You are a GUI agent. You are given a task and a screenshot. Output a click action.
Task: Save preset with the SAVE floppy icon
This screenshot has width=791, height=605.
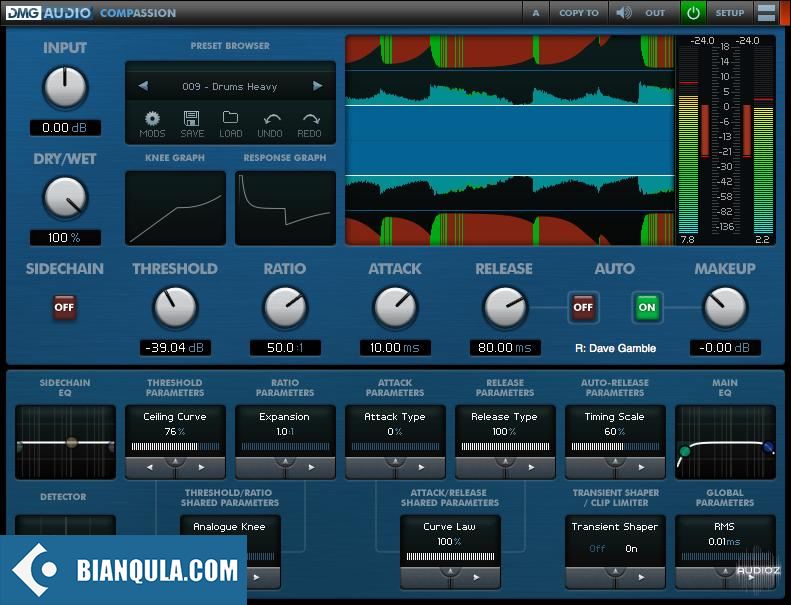pos(192,118)
